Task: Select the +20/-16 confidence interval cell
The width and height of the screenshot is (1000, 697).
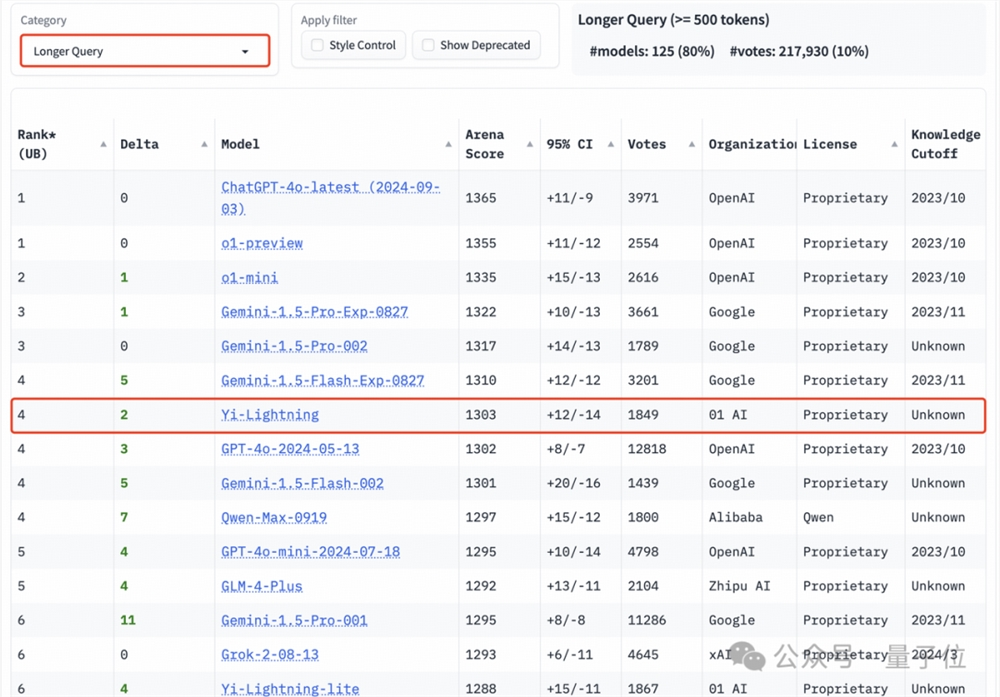Action: click(x=573, y=483)
